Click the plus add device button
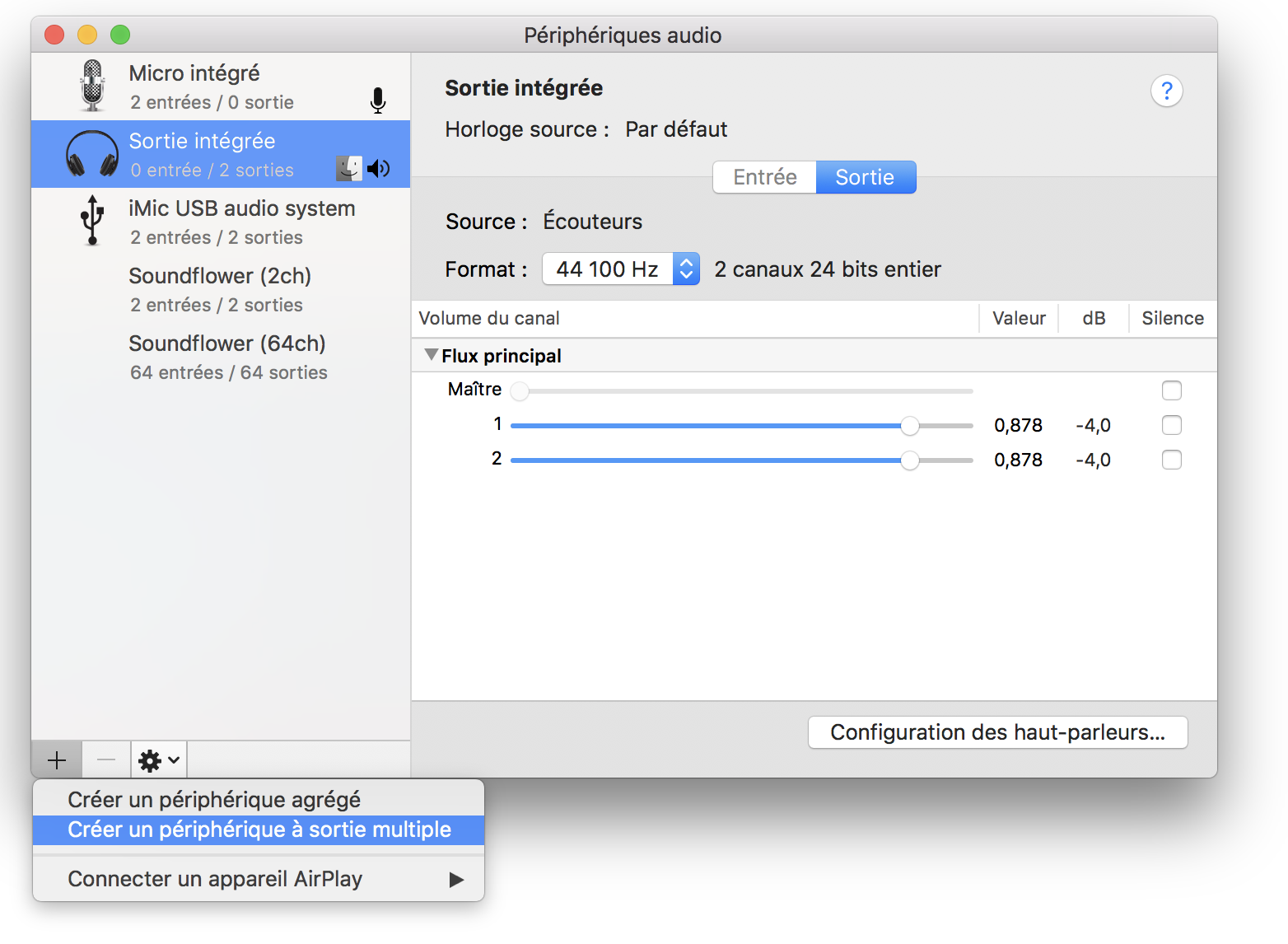 coord(57,759)
